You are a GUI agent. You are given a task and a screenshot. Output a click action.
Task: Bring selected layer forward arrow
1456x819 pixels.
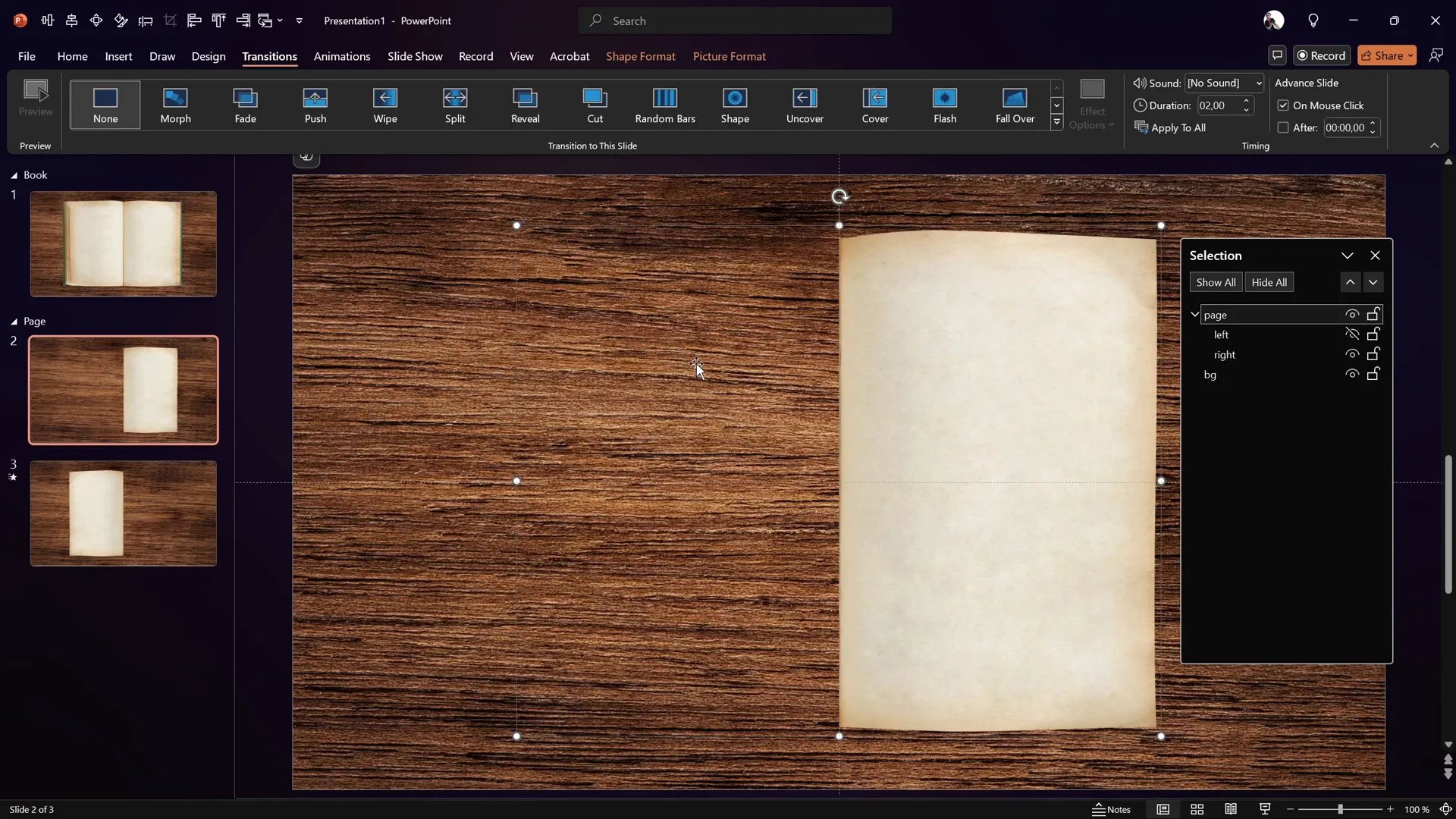1351,282
